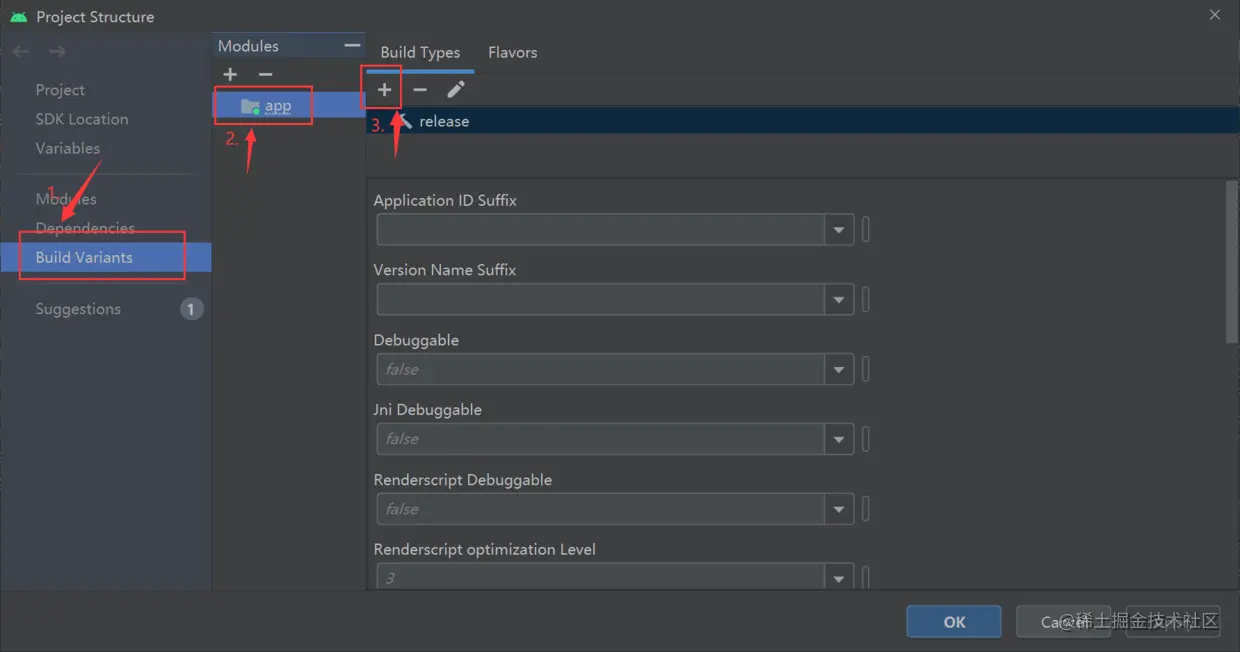Open Version Name Suffix dropdown arrow

click(x=839, y=299)
